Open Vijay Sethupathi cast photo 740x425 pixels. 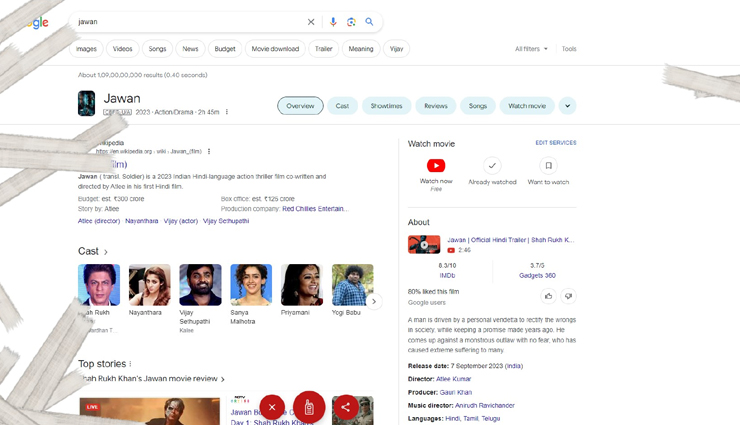pos(200,285)
